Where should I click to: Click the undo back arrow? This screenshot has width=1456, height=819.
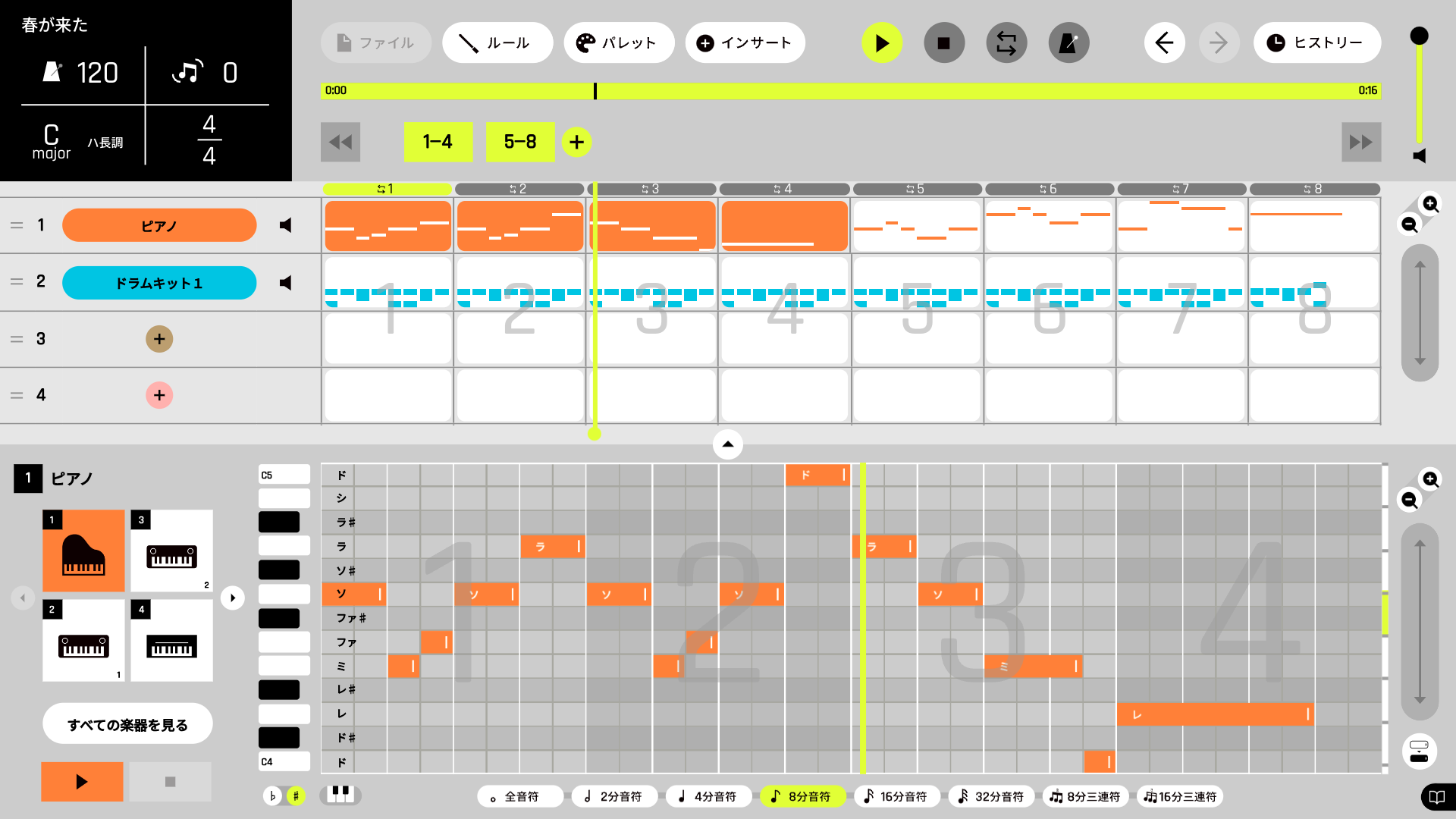point(1164,43)
